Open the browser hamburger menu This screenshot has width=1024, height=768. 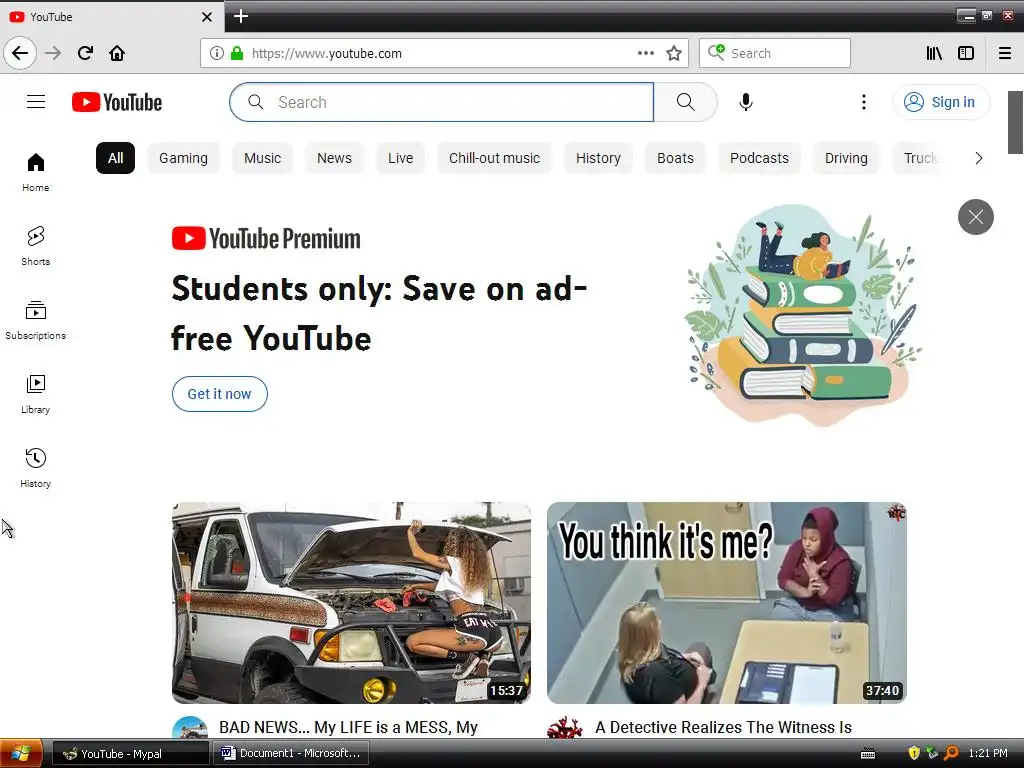point(1005,53)
